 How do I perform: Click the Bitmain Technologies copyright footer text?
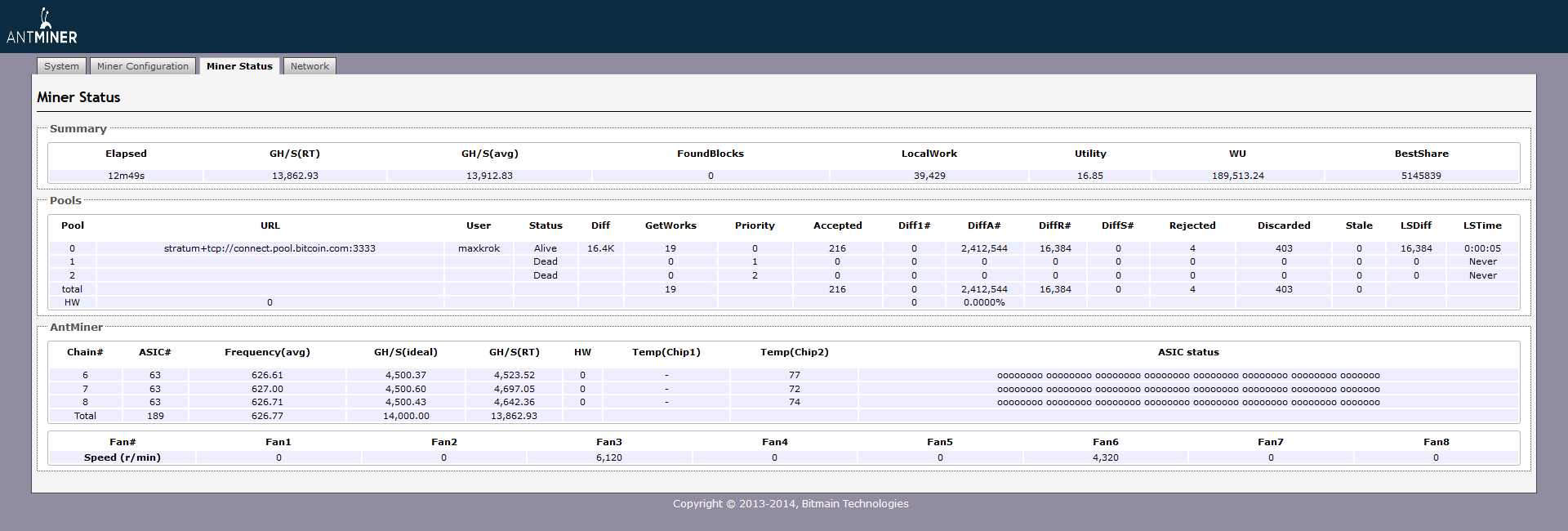[791, 503]
